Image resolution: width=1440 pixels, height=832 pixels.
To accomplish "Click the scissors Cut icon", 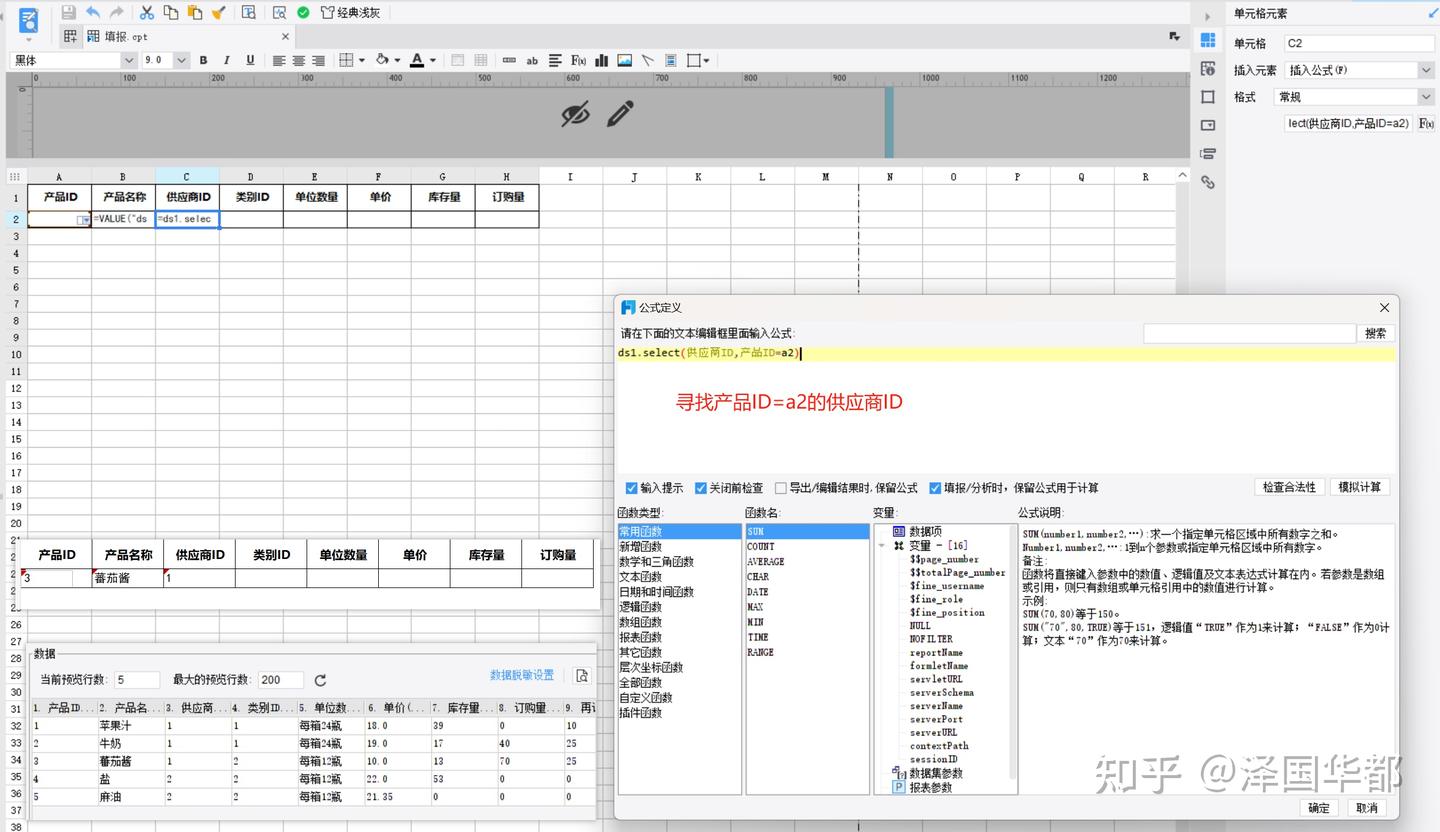I will click(x=147, y=12).
